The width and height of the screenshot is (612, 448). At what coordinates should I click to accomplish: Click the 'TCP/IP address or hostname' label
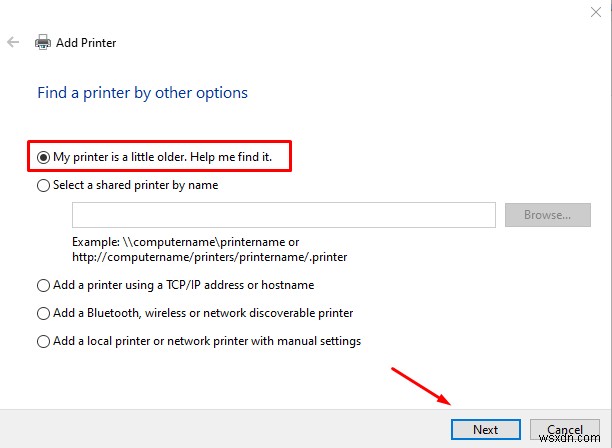coord(240,285)
